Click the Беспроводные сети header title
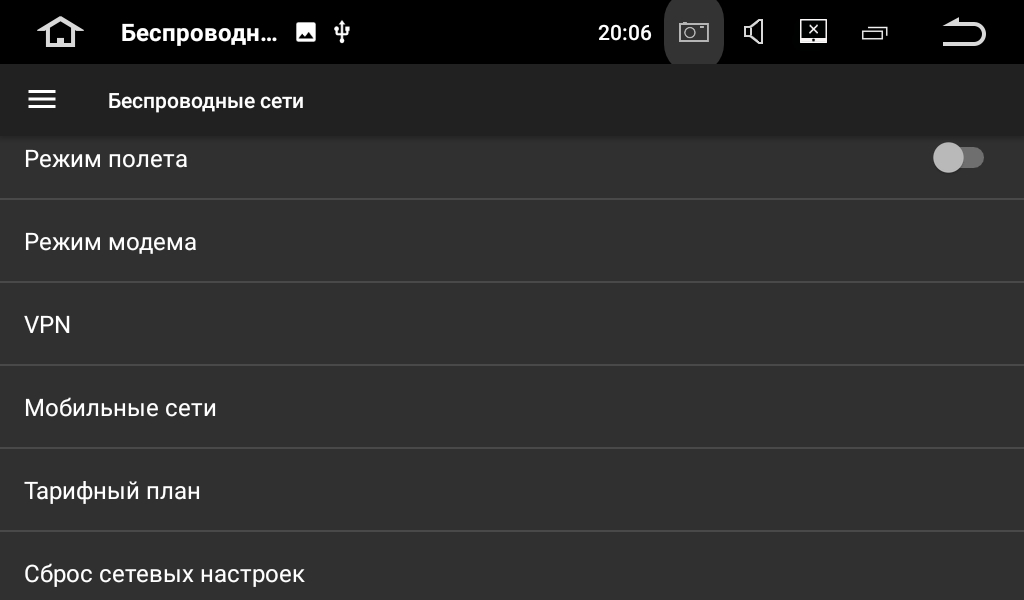 [x=206, y=101]
